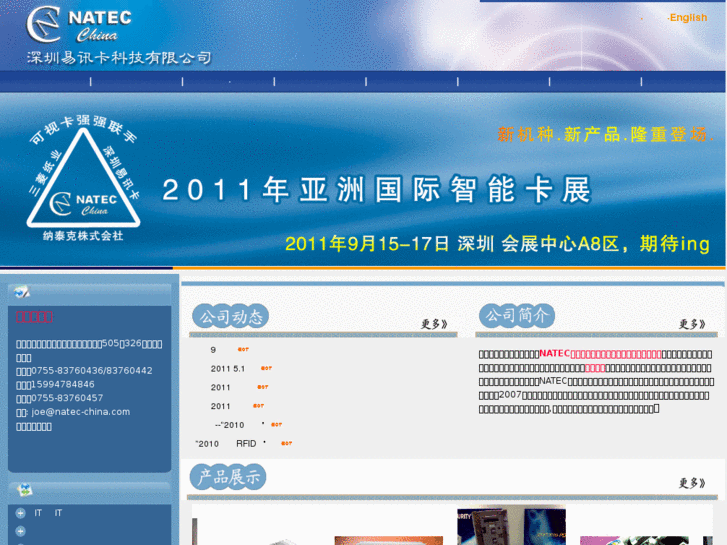
Task: Select the fax number 0755-83760457
Action: point(67,398)
